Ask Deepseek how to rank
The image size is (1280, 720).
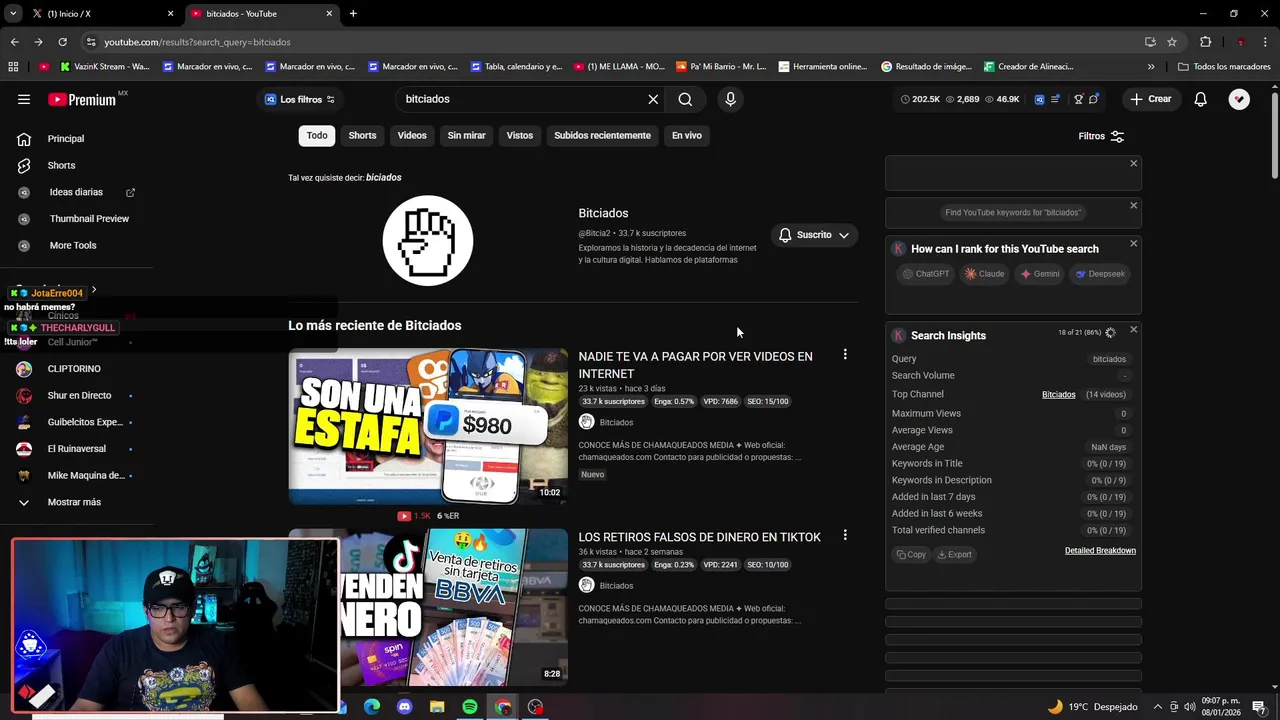click(x=1100, y=274)
